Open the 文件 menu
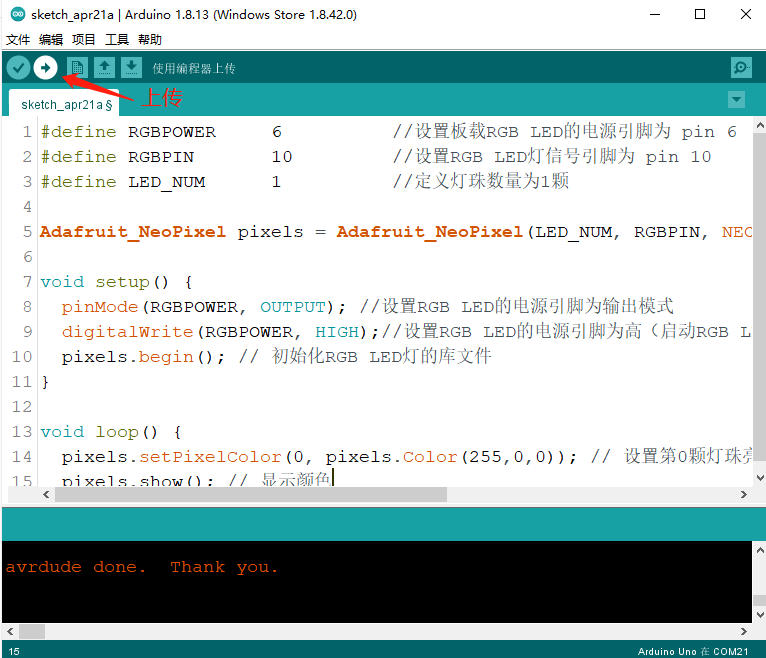Viewport: 766px width, 658px height. (x=18, y=40)
